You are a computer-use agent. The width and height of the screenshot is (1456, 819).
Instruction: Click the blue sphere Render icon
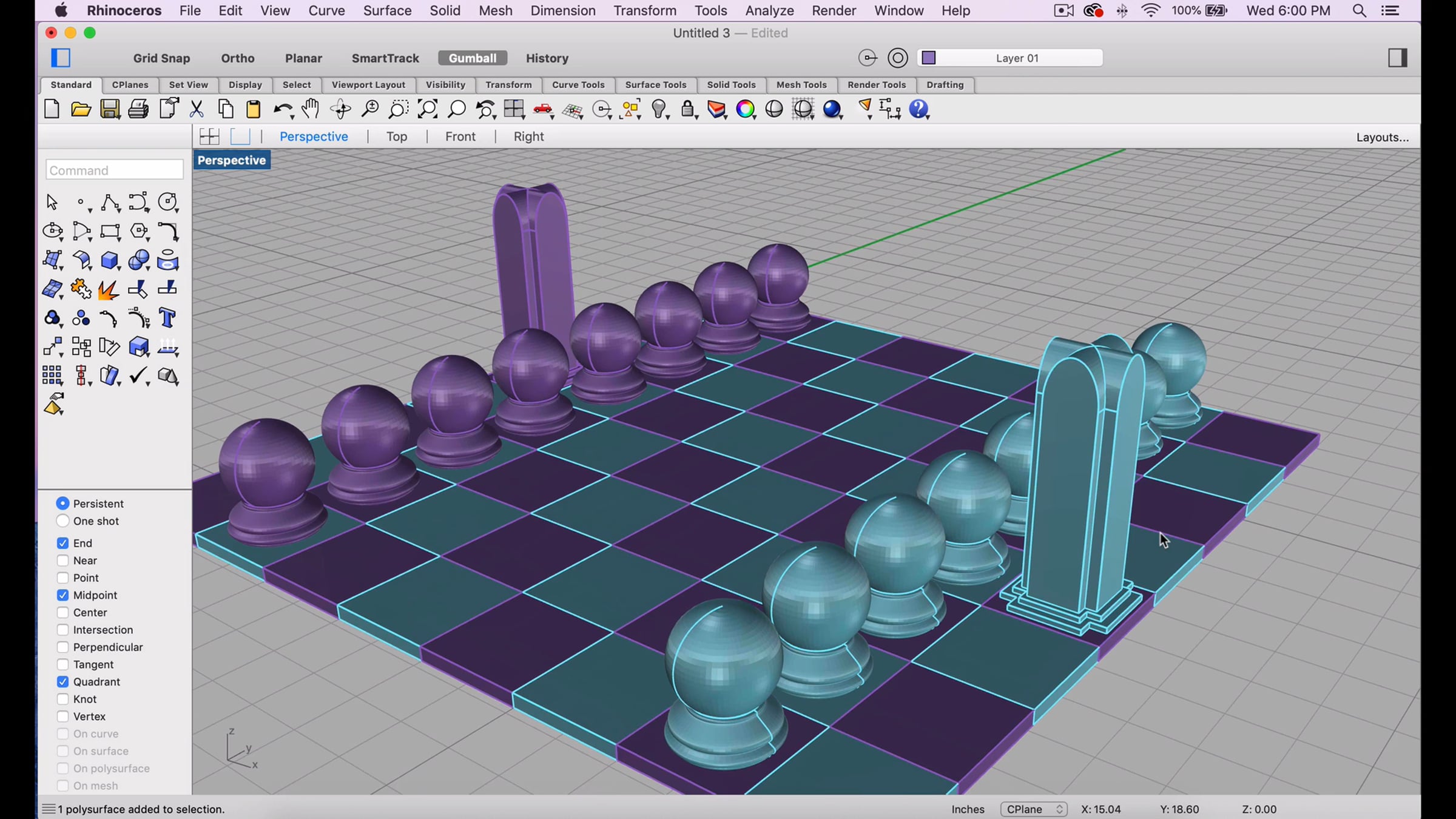[x=832, y=109]
